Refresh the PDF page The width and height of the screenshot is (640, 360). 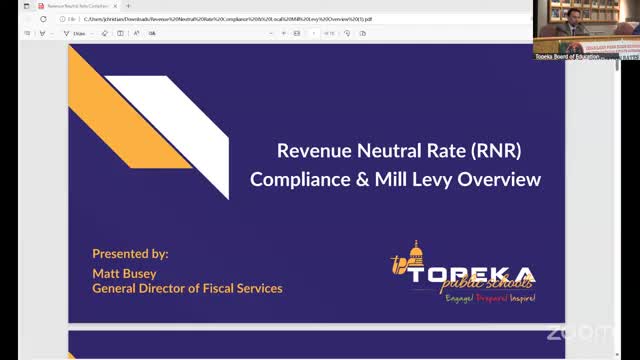point(43,19)
